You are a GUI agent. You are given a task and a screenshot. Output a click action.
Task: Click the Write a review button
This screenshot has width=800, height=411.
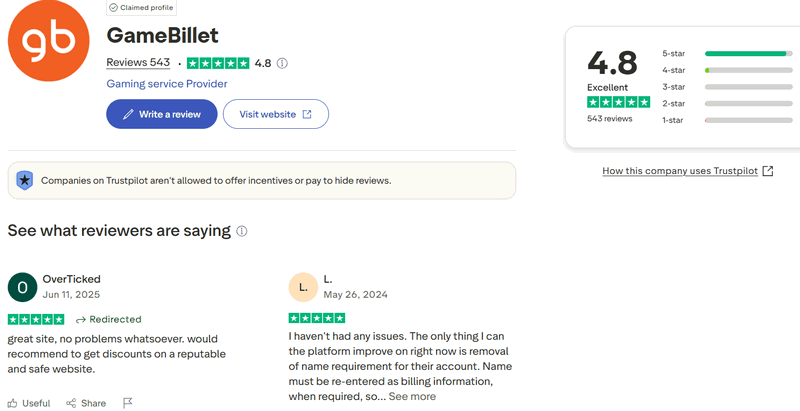tap(160, 114)
